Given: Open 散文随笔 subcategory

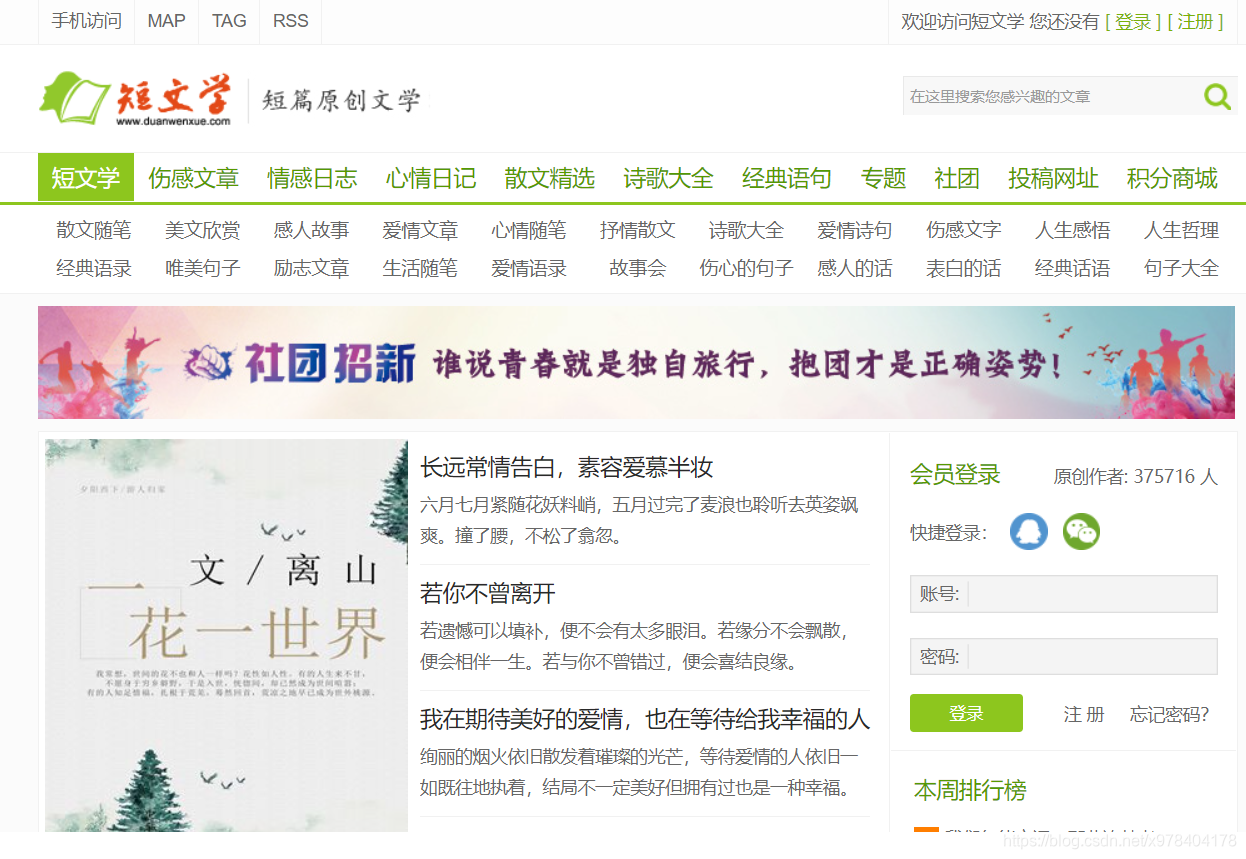Looking at the screenshot, I should click(94, 230).
